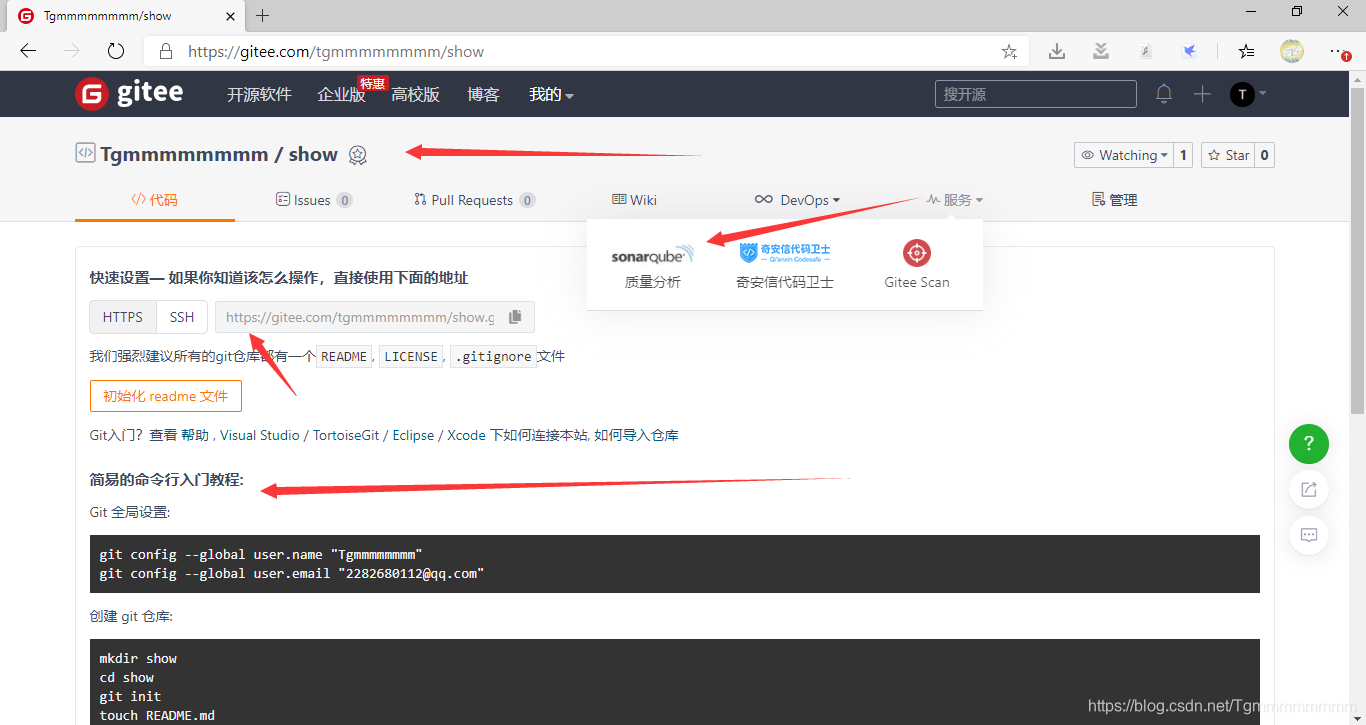
Task: Expand the Watching dropdown
Action: [x=1124, y=155]
